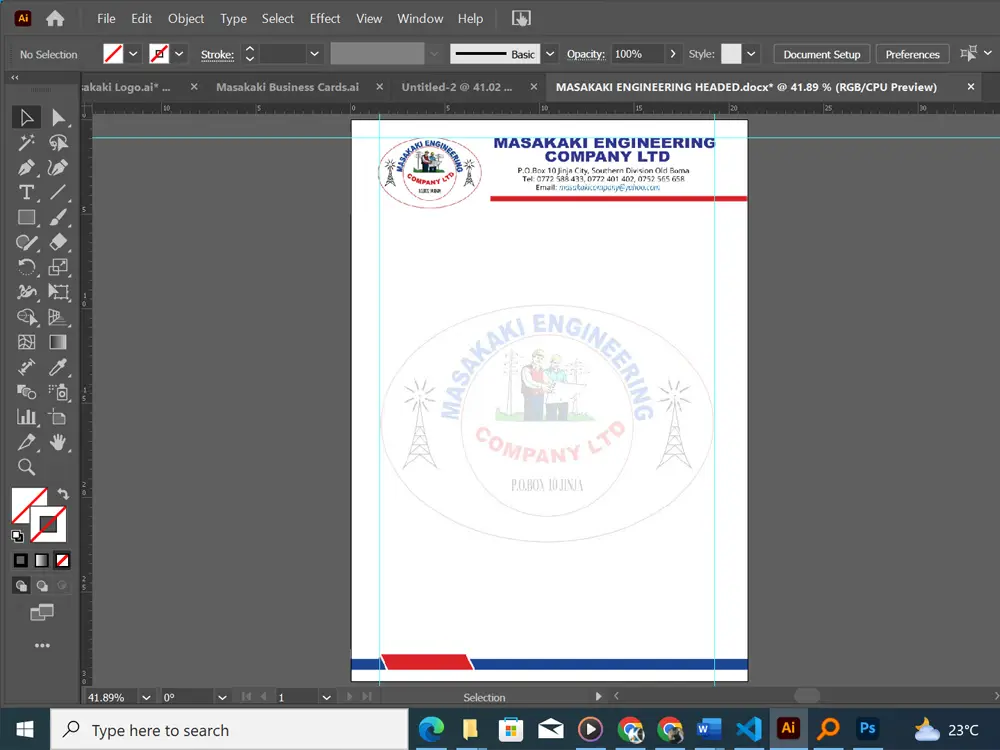
Task: Select the Selection tool arrow
Action: coord(26,117)
